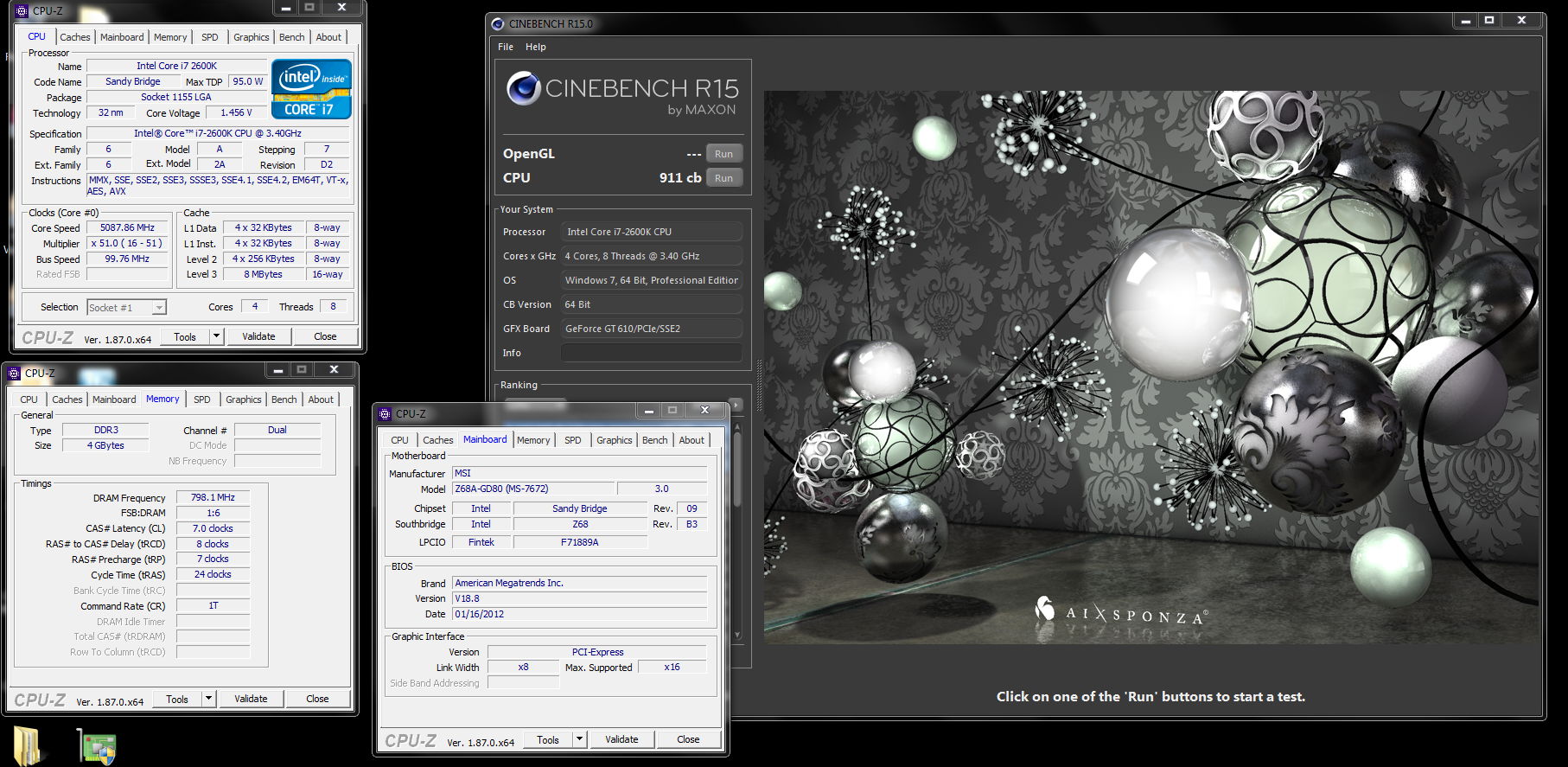Click CPU-Z title icon in Memory window
Viewport: 1568px width, 767px height.
point(14,374)
